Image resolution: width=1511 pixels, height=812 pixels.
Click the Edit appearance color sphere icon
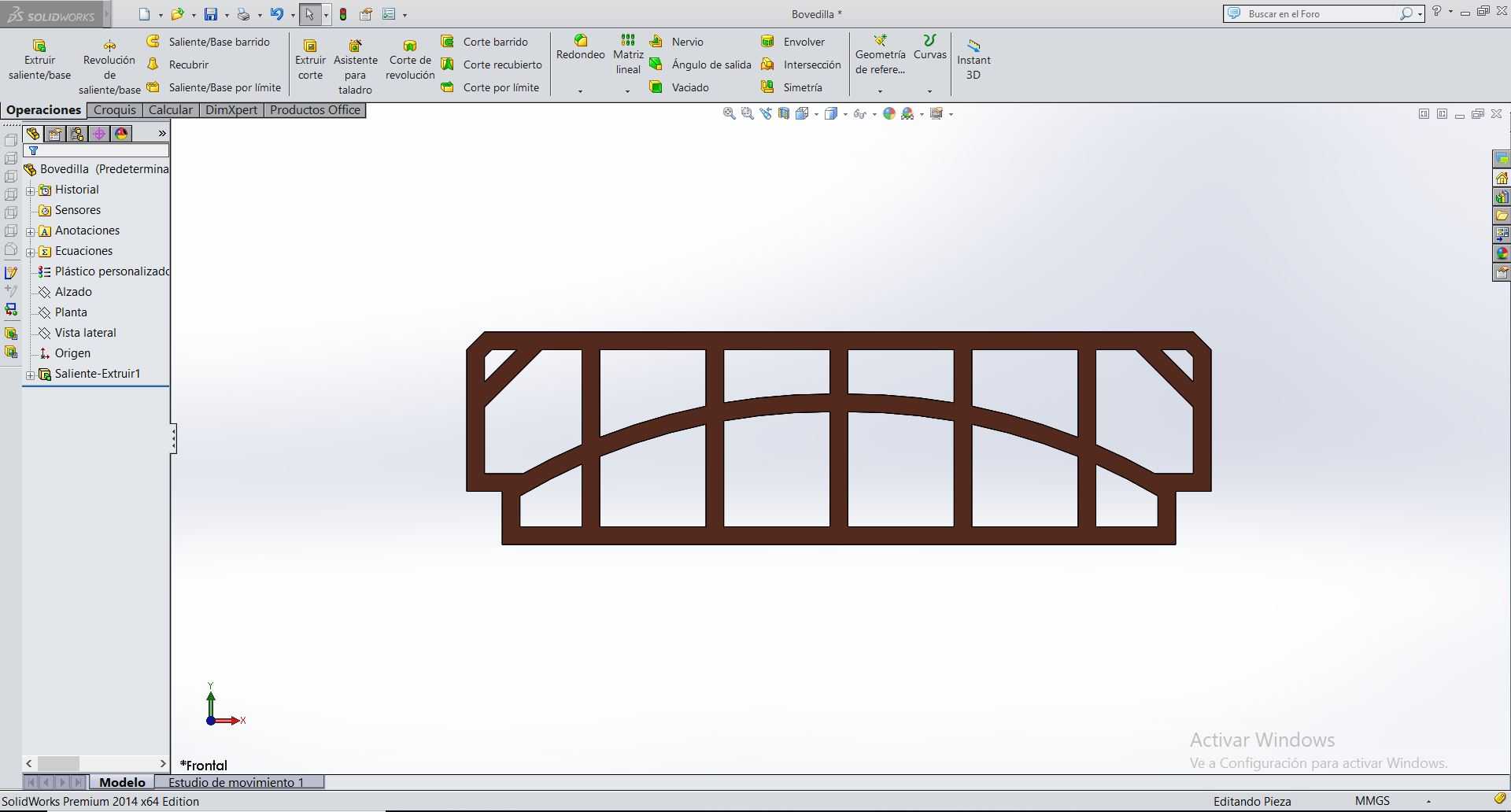click(889, 114)
